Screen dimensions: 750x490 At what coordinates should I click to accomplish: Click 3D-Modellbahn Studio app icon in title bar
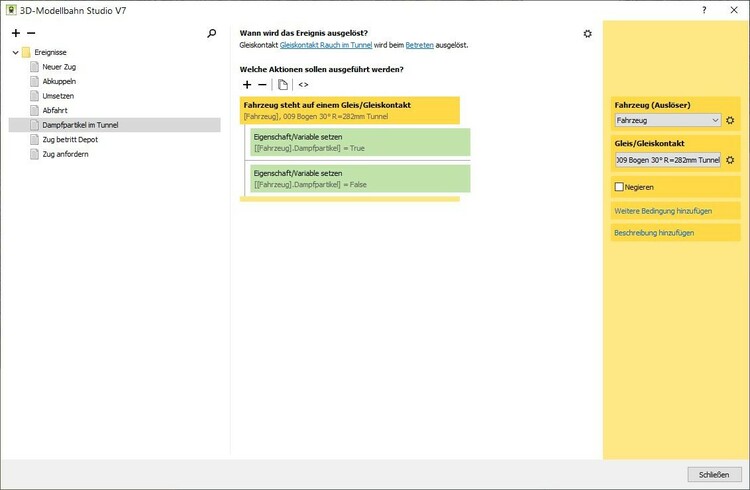11,10
